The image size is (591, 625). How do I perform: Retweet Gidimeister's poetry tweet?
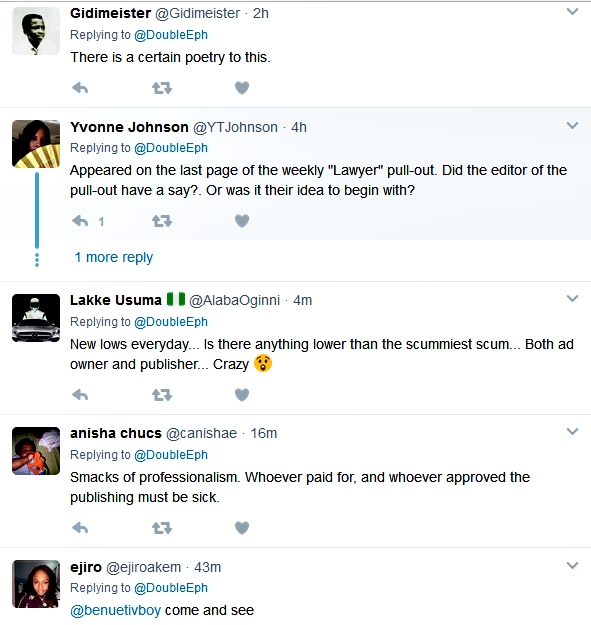click(x=162, y=88)
